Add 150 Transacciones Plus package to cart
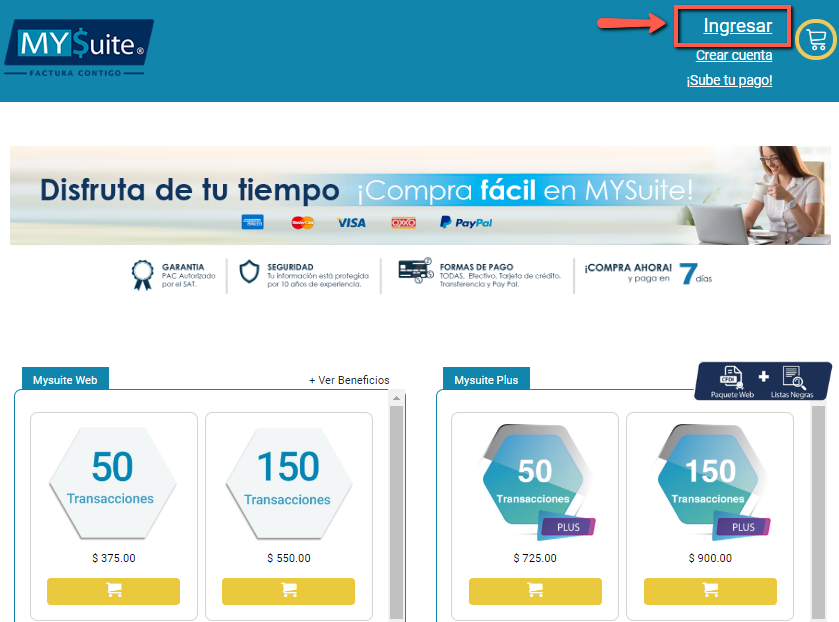 coord(710,591)
